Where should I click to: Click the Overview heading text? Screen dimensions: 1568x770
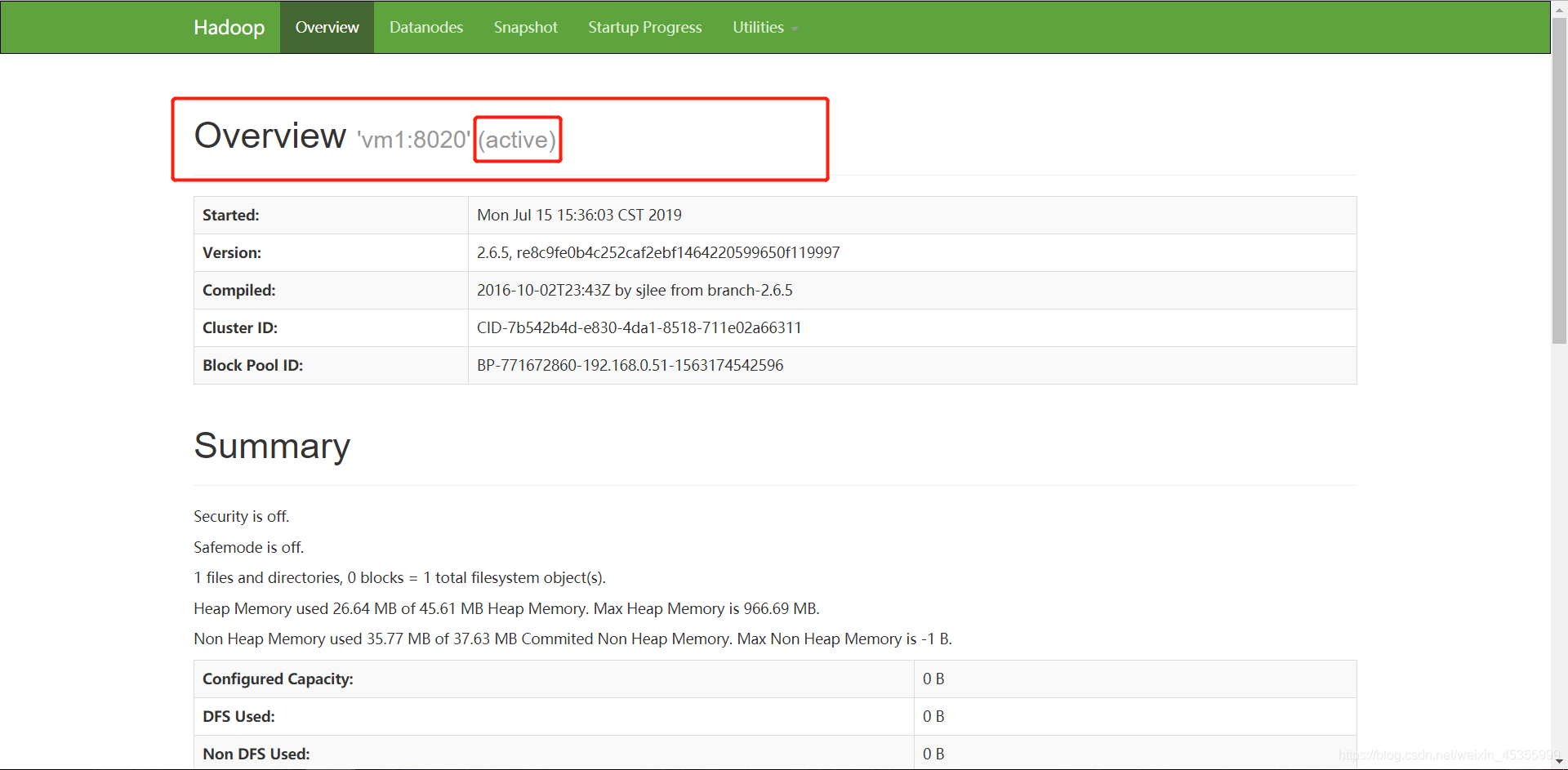[270, 136]
